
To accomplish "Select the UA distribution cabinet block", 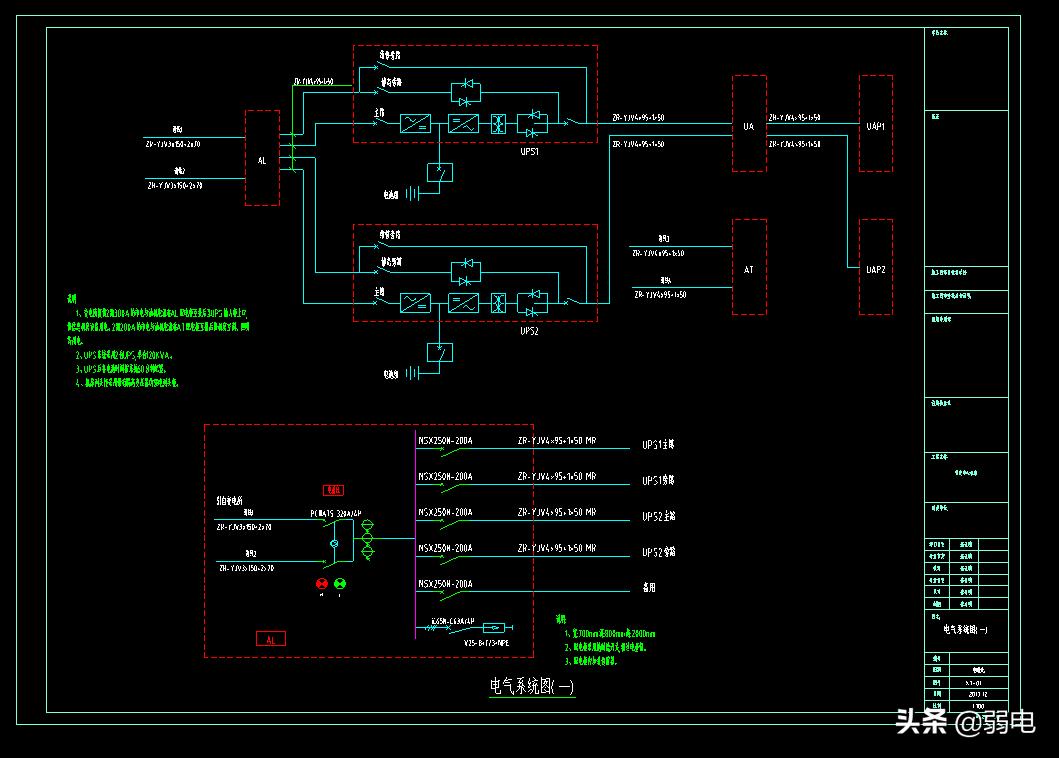I will (x=749, y=124).
